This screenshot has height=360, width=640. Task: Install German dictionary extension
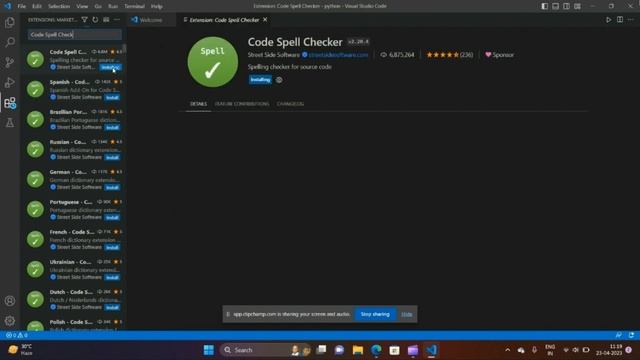112,187
